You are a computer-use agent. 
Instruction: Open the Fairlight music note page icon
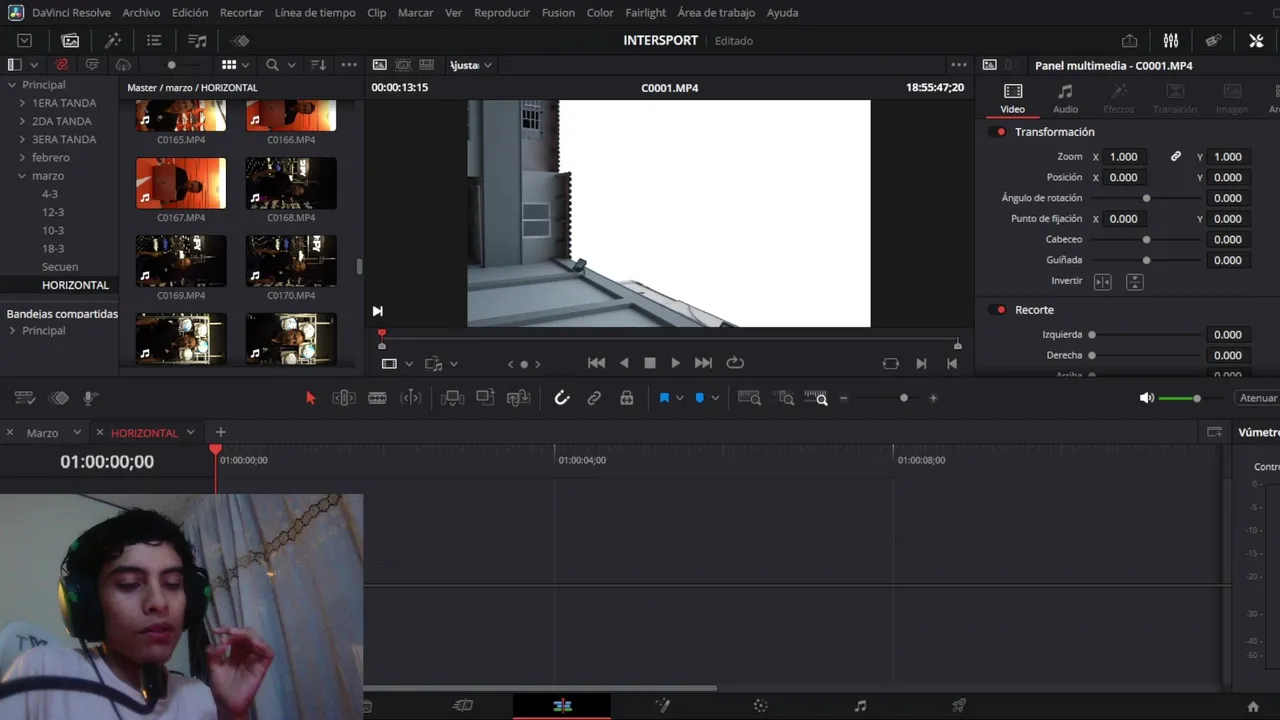(x=860, y=706)
